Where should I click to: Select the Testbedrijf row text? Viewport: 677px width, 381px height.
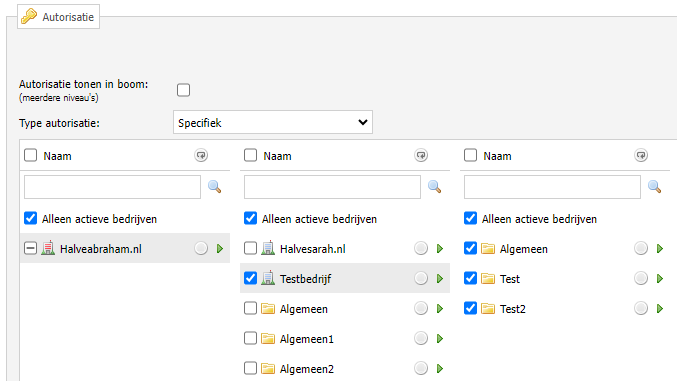click(x=305, y=279)
